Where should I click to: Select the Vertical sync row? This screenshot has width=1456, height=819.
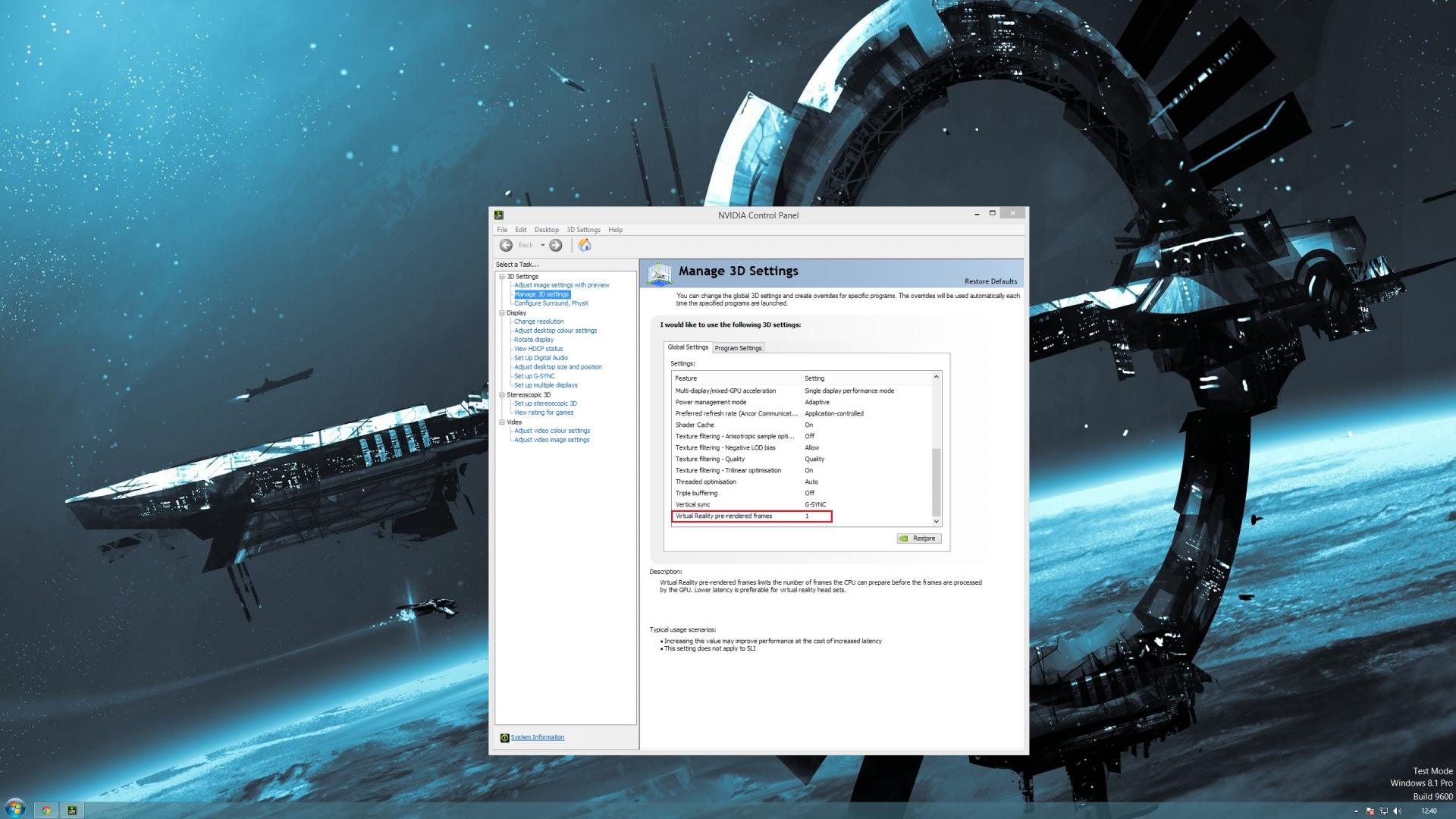point(802,505)
